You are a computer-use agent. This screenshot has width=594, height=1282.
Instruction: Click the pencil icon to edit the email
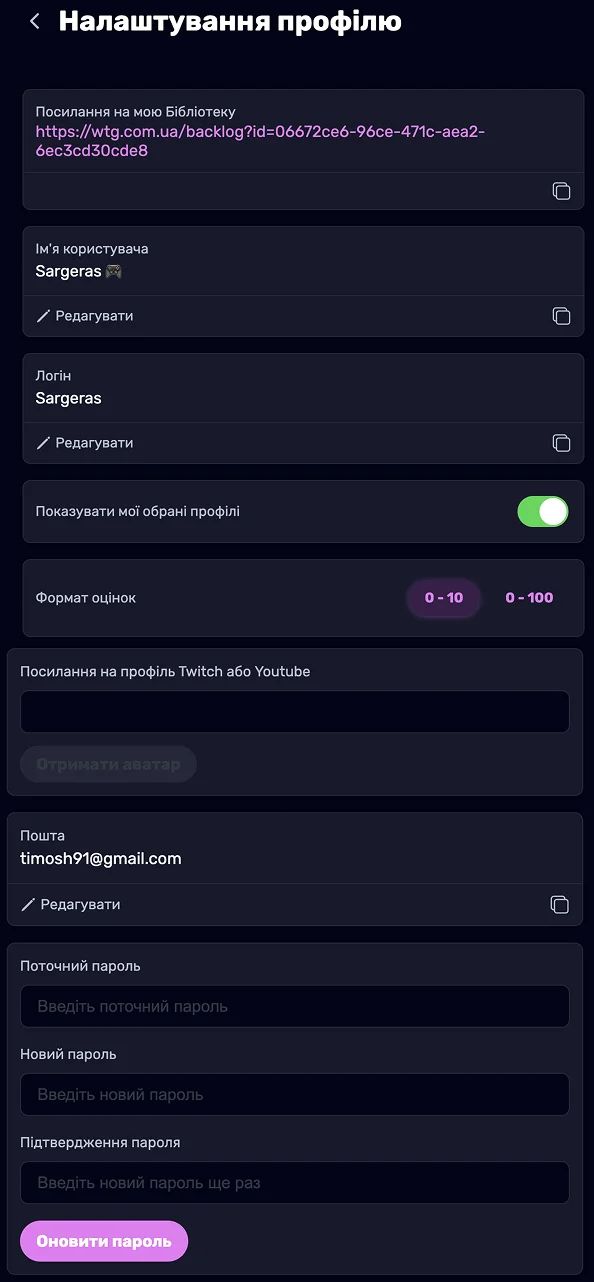click(30, 904)
